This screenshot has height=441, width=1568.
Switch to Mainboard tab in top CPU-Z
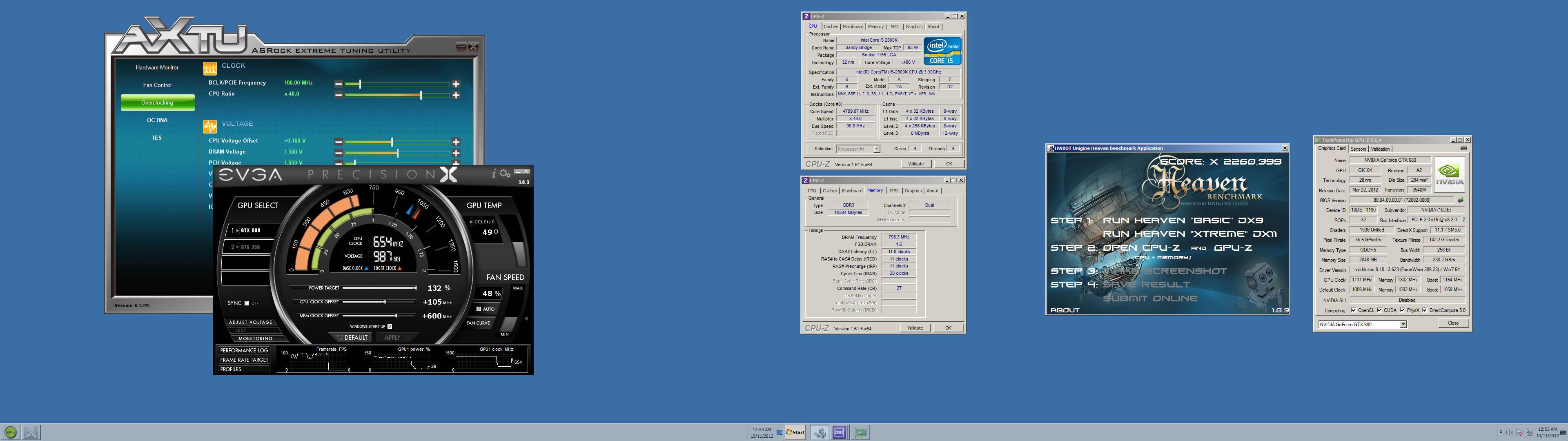pyautogui.click(x=853, y=27)
